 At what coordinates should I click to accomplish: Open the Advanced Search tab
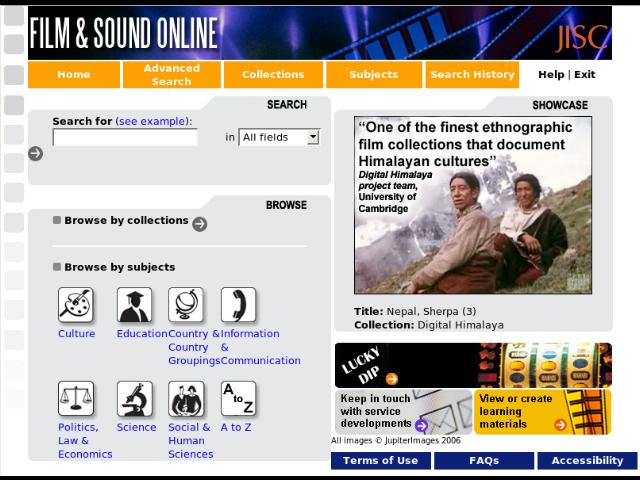(171, 75)
